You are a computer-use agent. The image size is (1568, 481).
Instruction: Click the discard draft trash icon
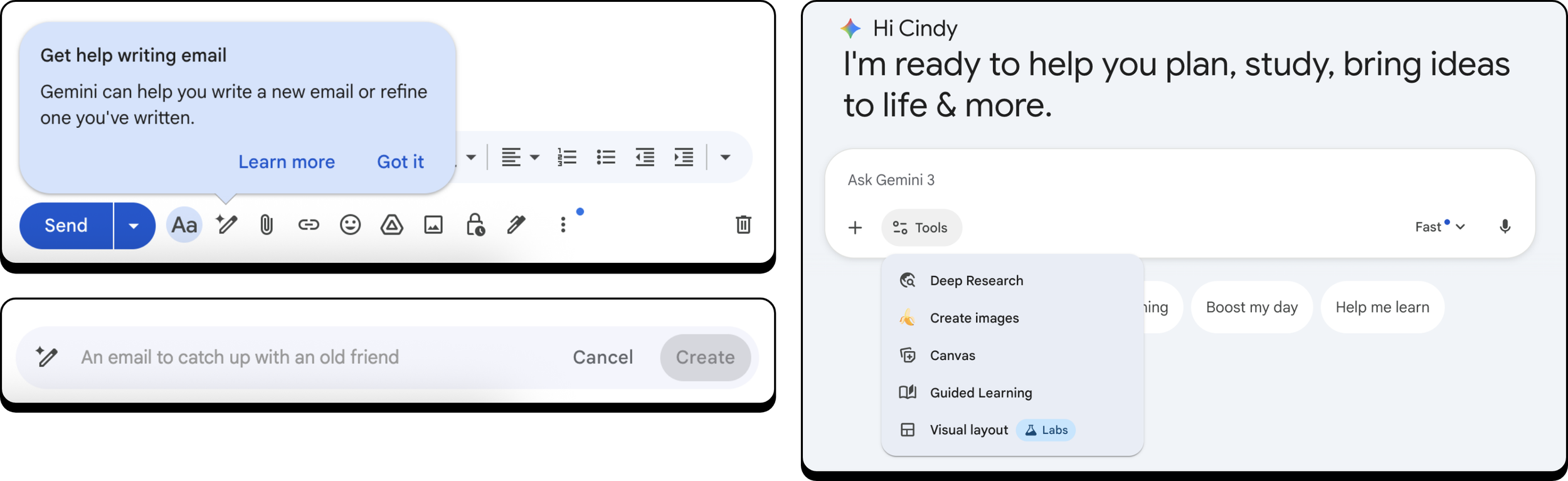tap(743, 225)
